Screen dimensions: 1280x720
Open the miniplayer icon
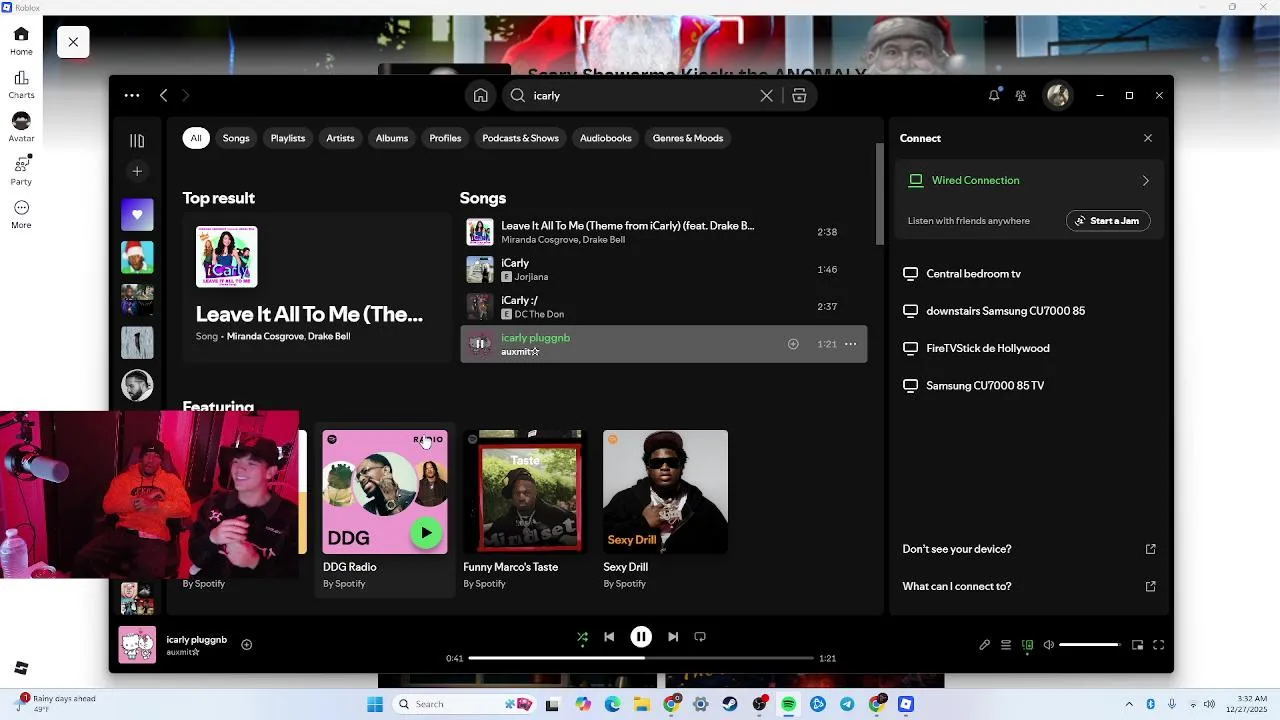[1137, 645]
